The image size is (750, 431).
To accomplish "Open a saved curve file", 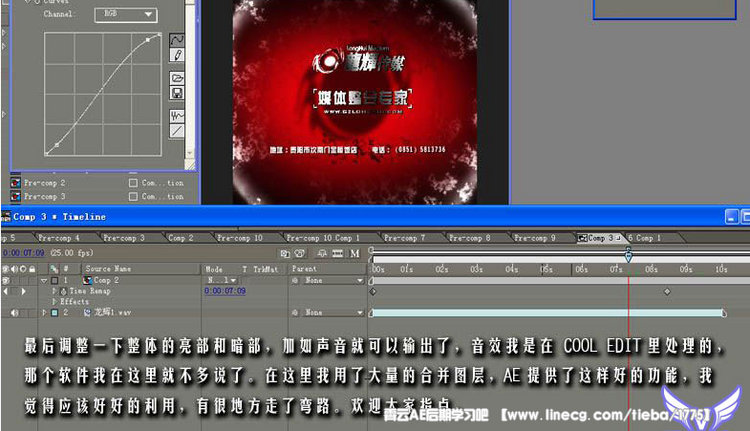I will click(177, 77).
